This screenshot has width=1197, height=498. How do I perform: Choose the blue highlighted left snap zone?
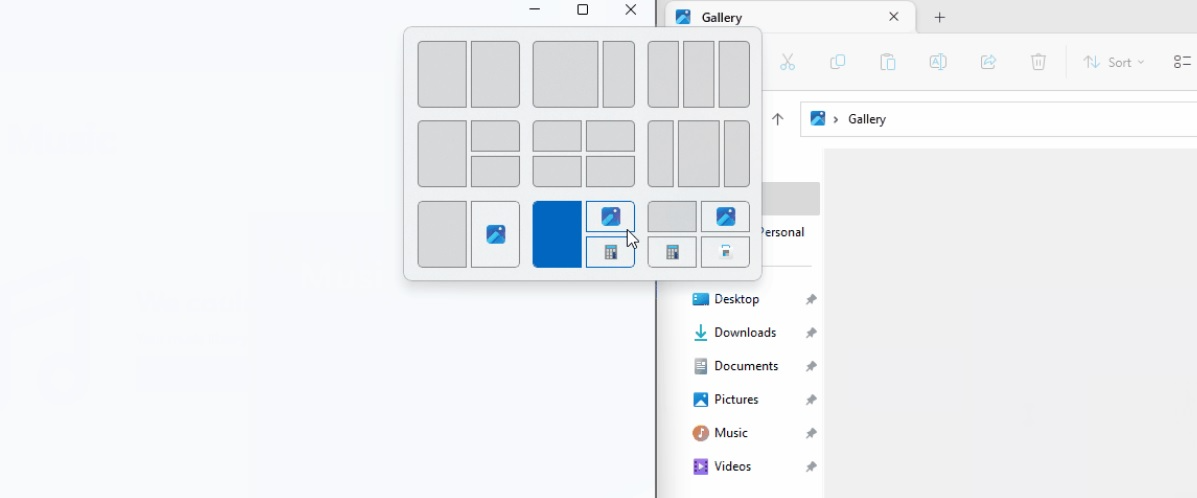click(x=557, y=235)
